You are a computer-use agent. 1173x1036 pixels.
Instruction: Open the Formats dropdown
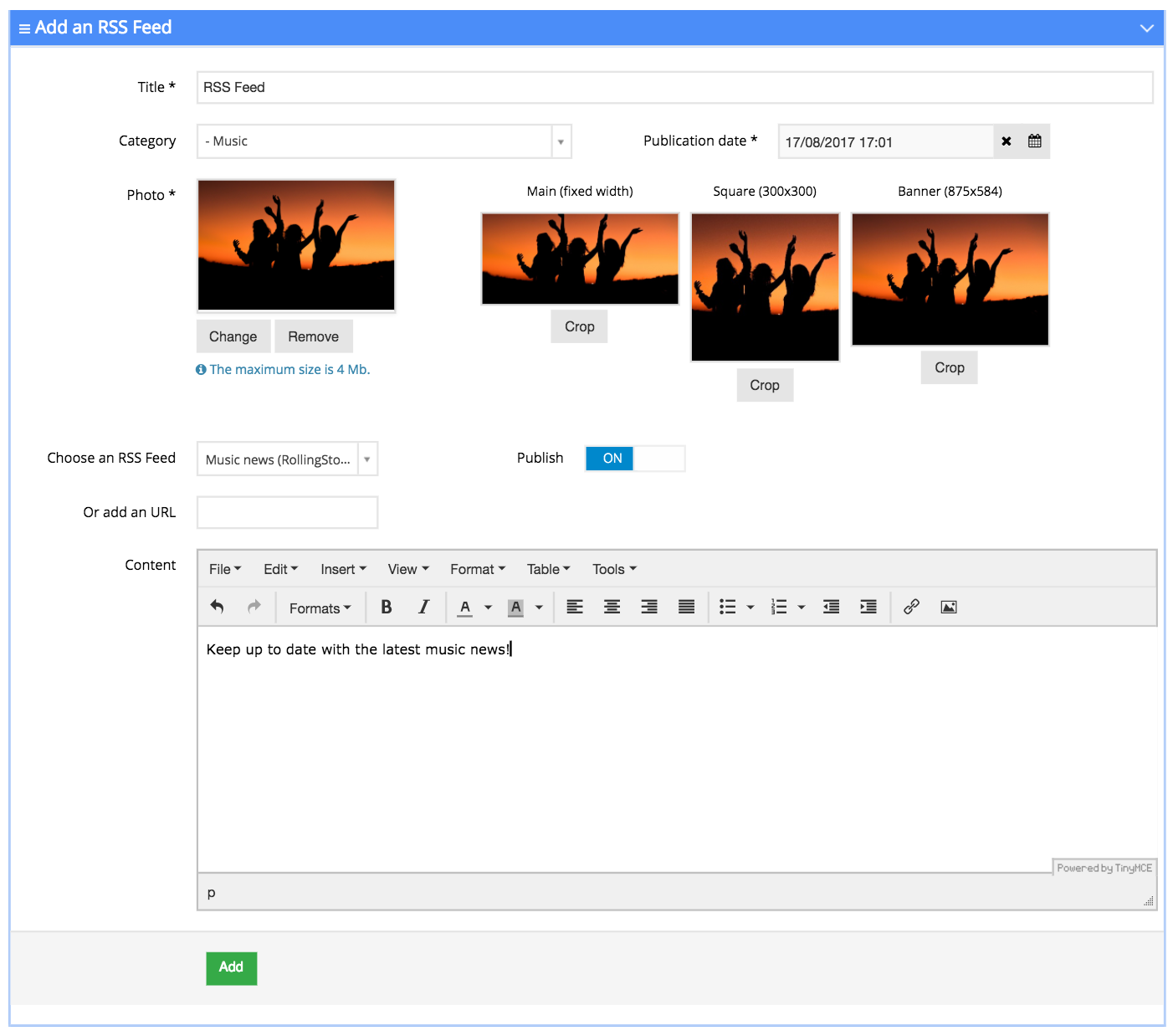point(320,608)
